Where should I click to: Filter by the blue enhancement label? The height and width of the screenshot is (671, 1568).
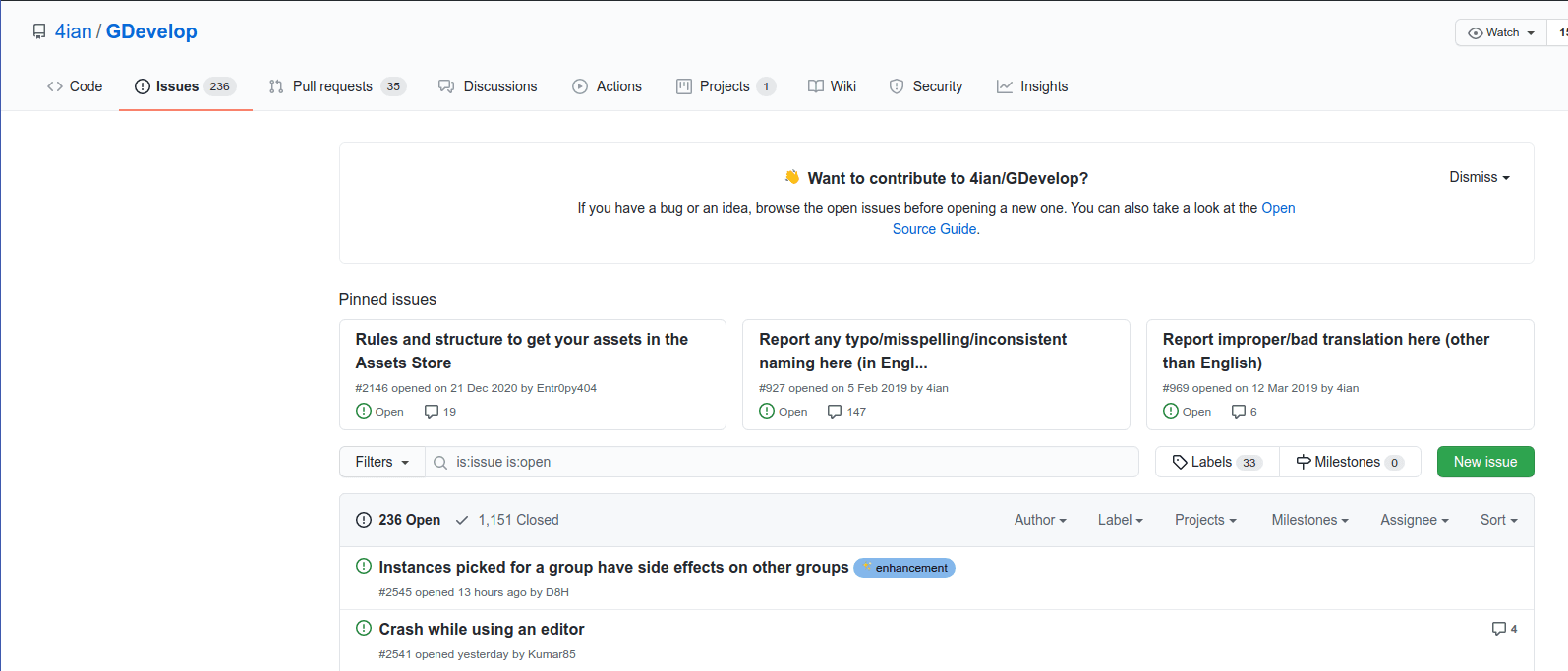(x=904, y=568)
